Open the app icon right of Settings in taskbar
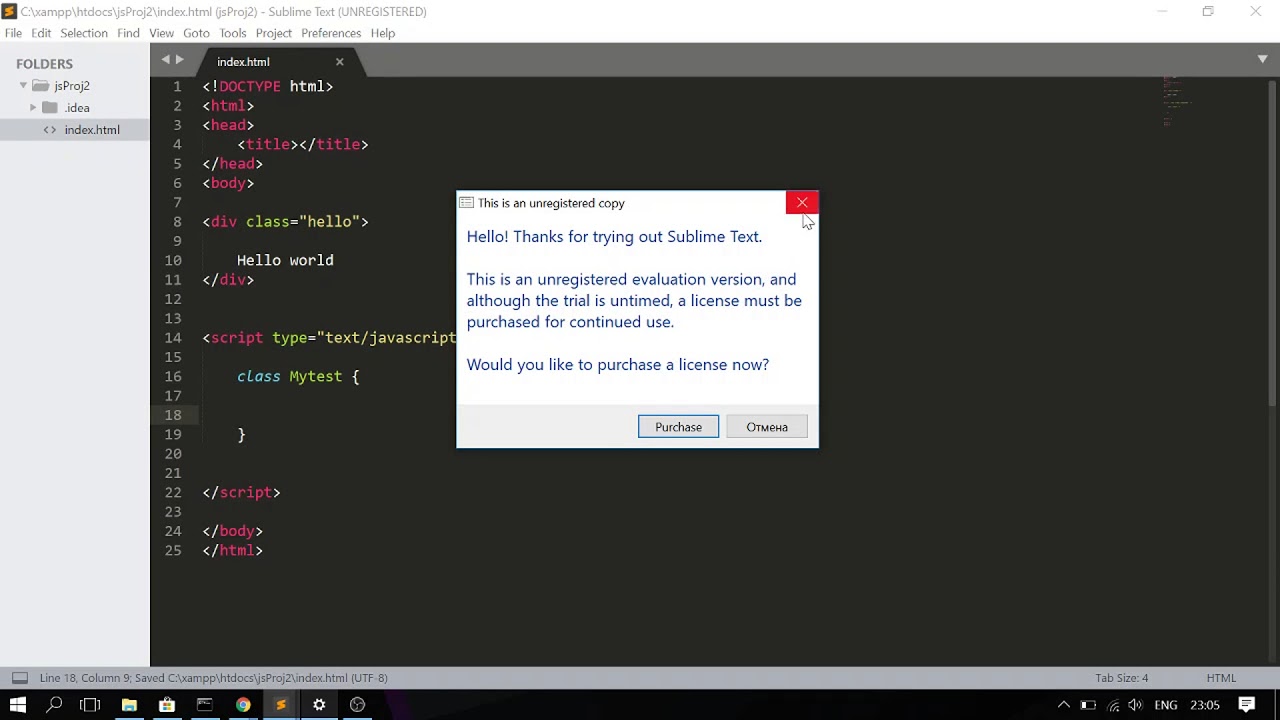This screenshot has width=1280, height=720. 357,705
